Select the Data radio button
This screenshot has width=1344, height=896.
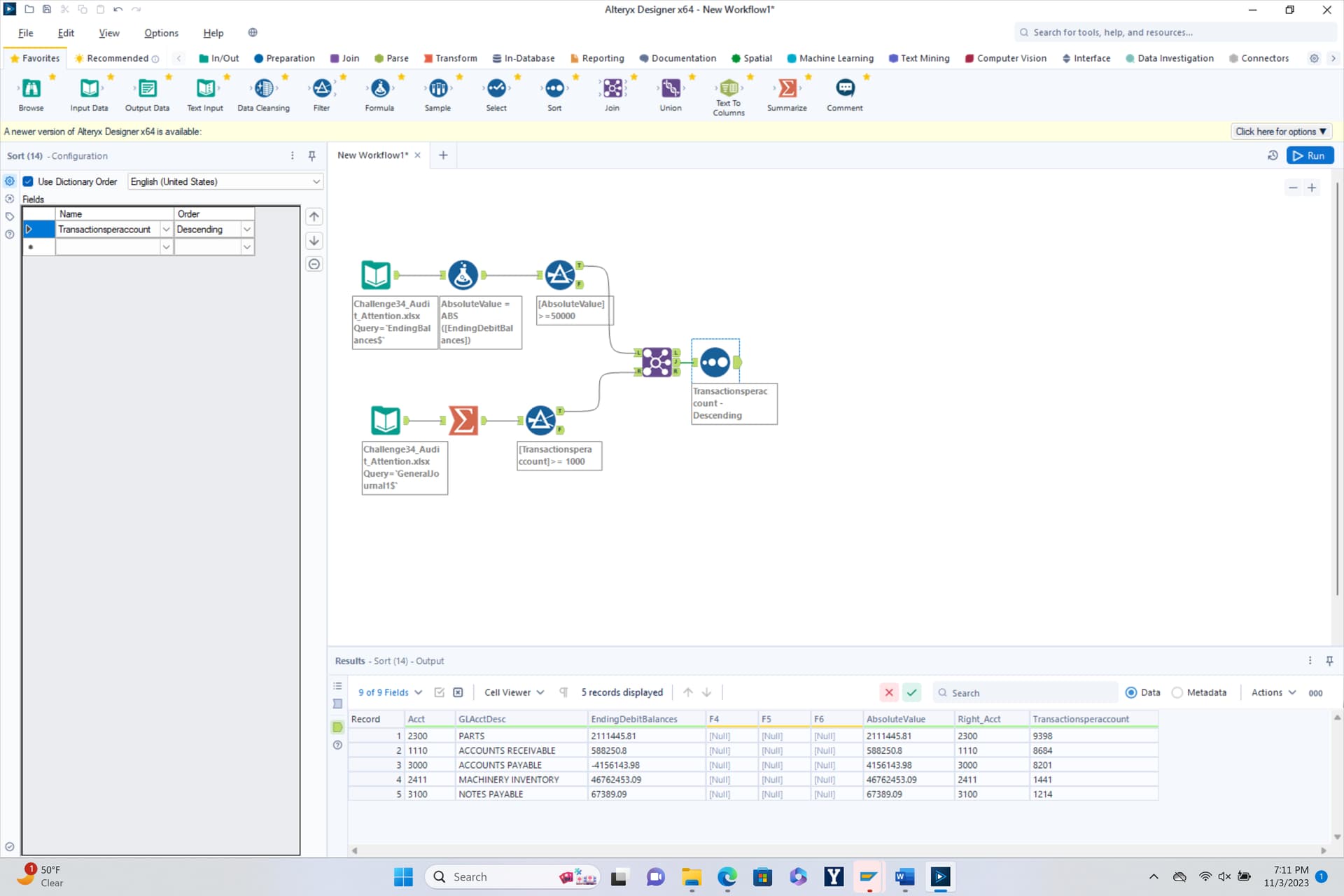click(1131, 692)
